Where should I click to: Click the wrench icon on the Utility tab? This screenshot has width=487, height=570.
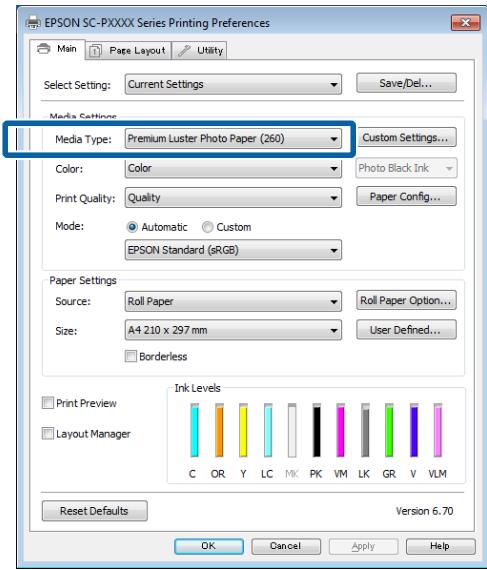click(184, 51)
